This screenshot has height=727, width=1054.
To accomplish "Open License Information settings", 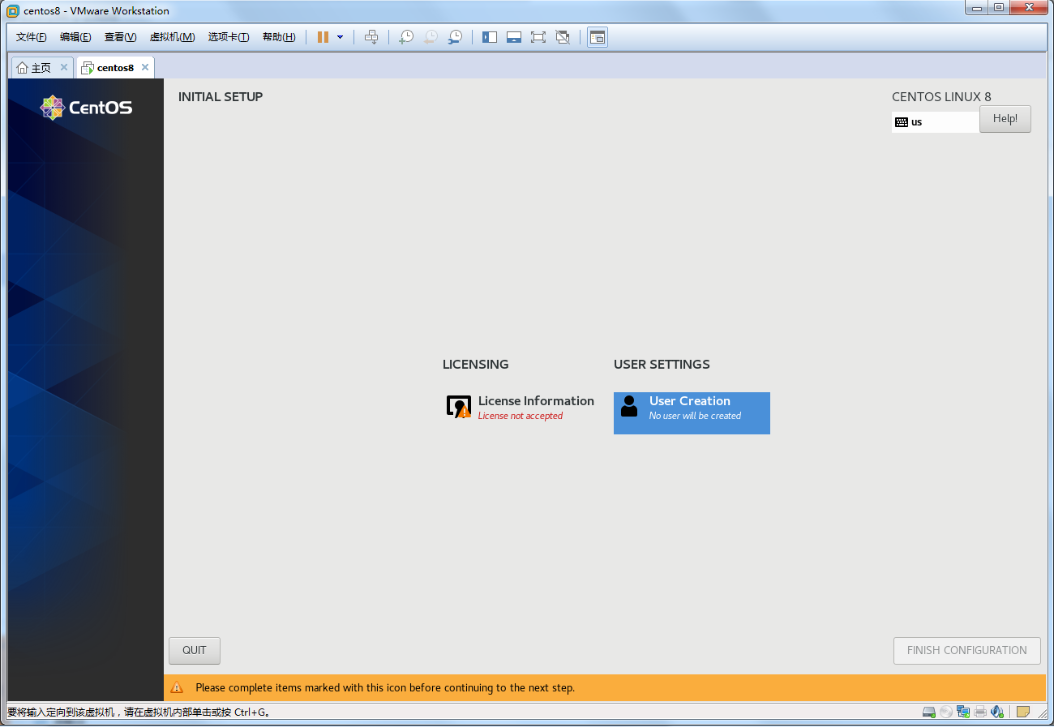I will 520,407.
